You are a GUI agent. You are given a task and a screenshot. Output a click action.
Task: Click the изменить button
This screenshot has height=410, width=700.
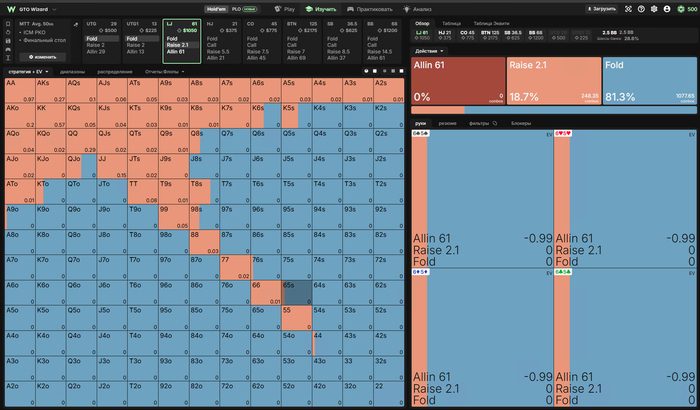43,57
